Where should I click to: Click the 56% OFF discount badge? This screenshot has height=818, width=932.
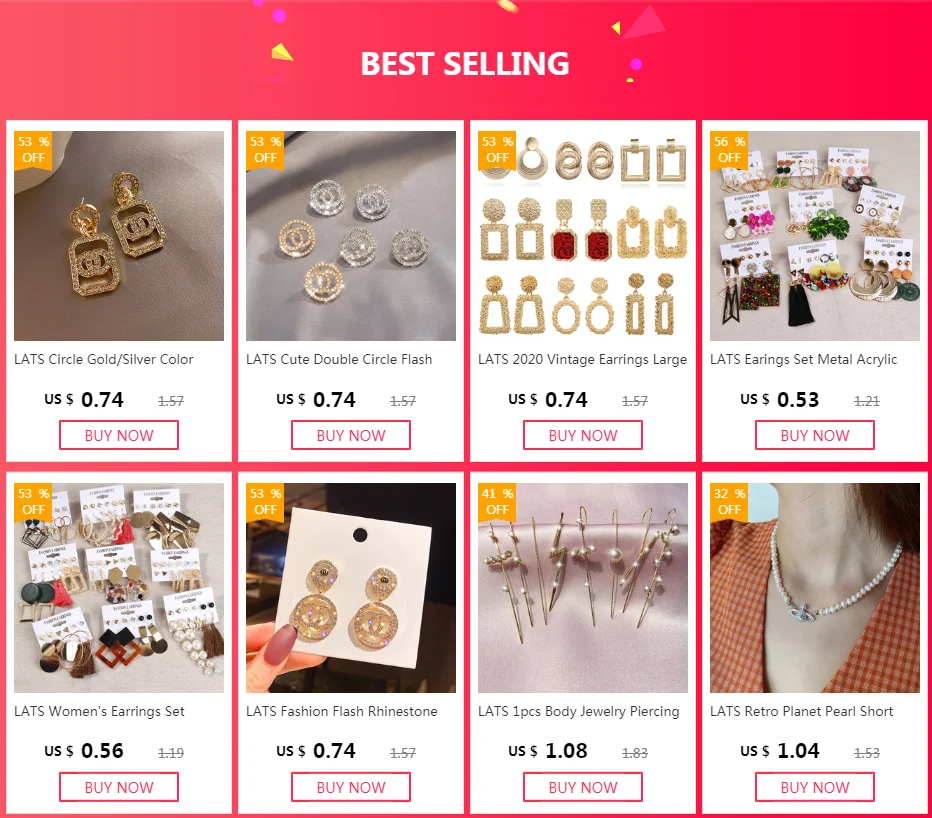point(729,150)
